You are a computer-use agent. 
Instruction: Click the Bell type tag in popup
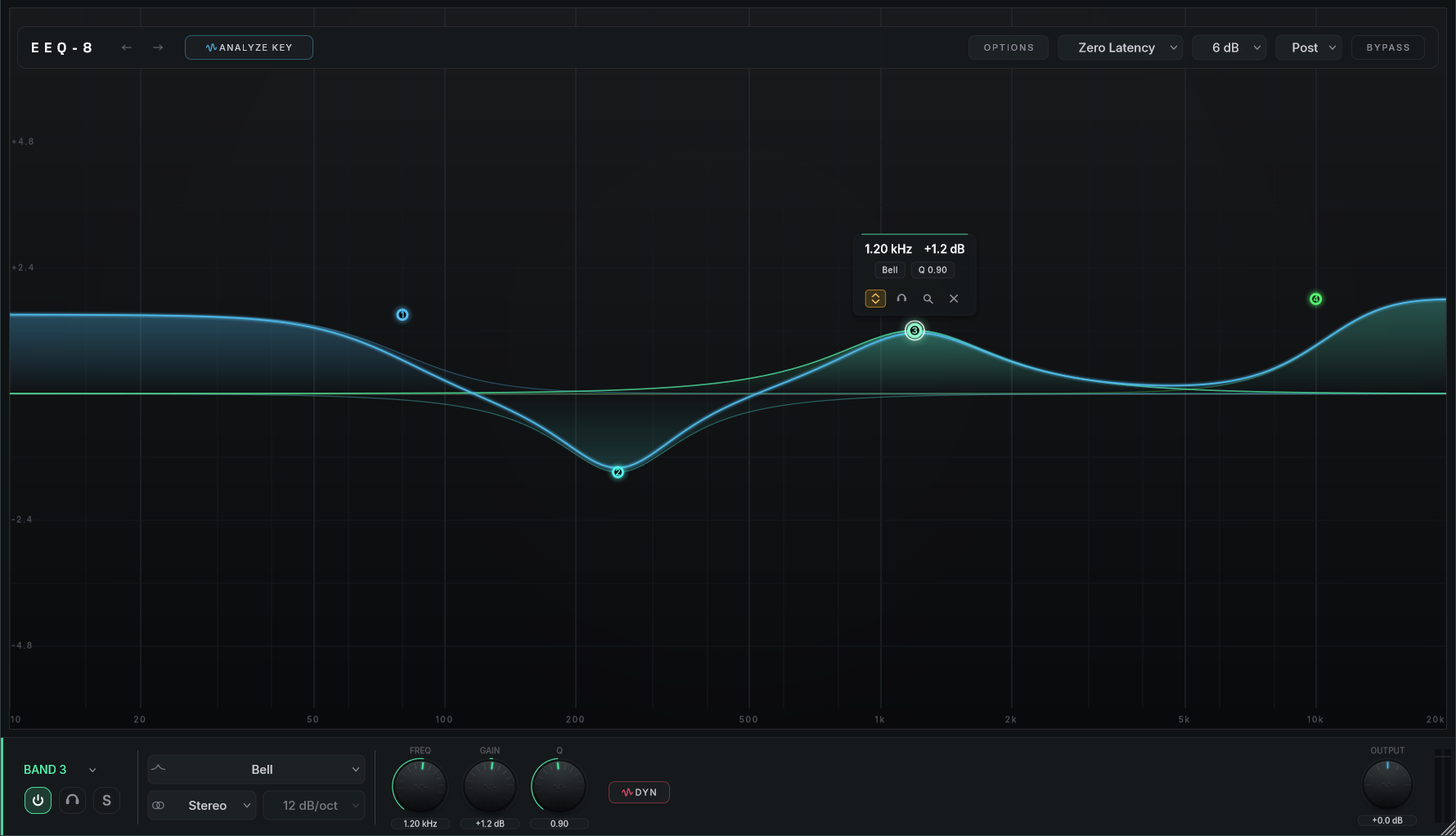[x=890, y=270]
